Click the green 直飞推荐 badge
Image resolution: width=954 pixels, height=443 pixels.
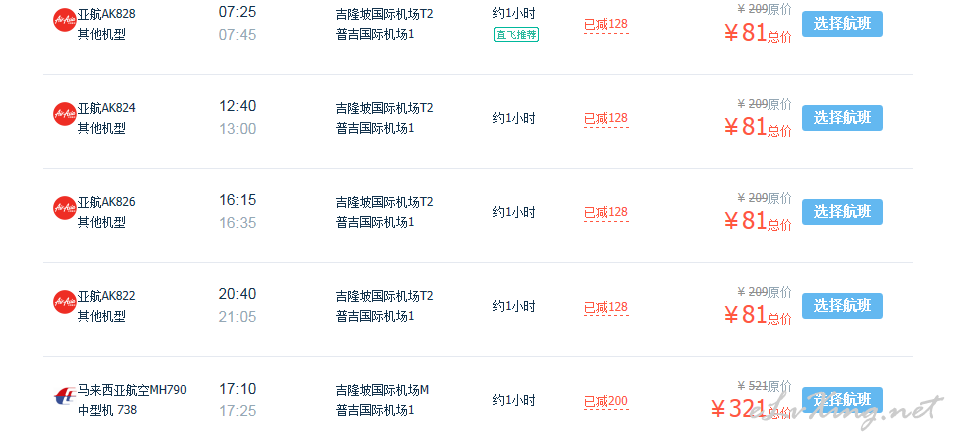point(517,35)
